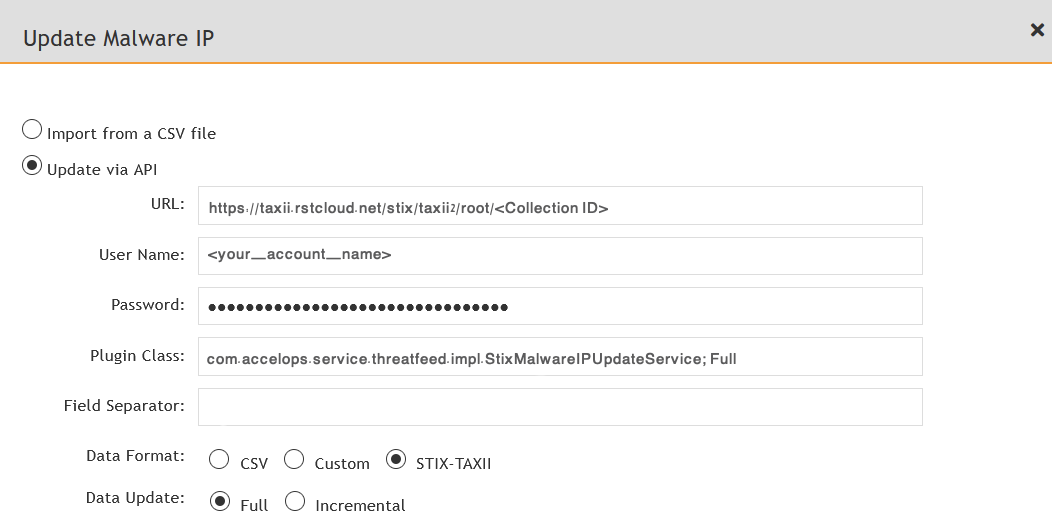Click the empty Field Separator box

click(x=560, y=407)
